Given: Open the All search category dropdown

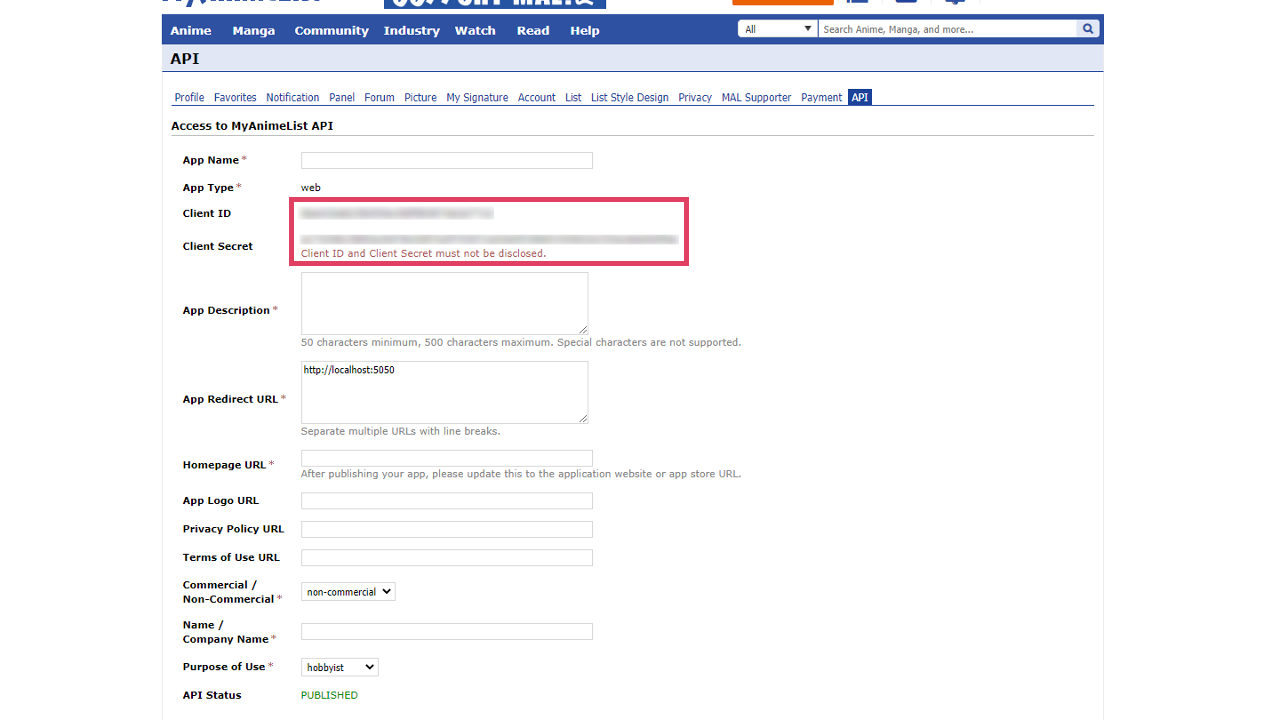Looking at the screenshot, I should (x=778, y=29).
